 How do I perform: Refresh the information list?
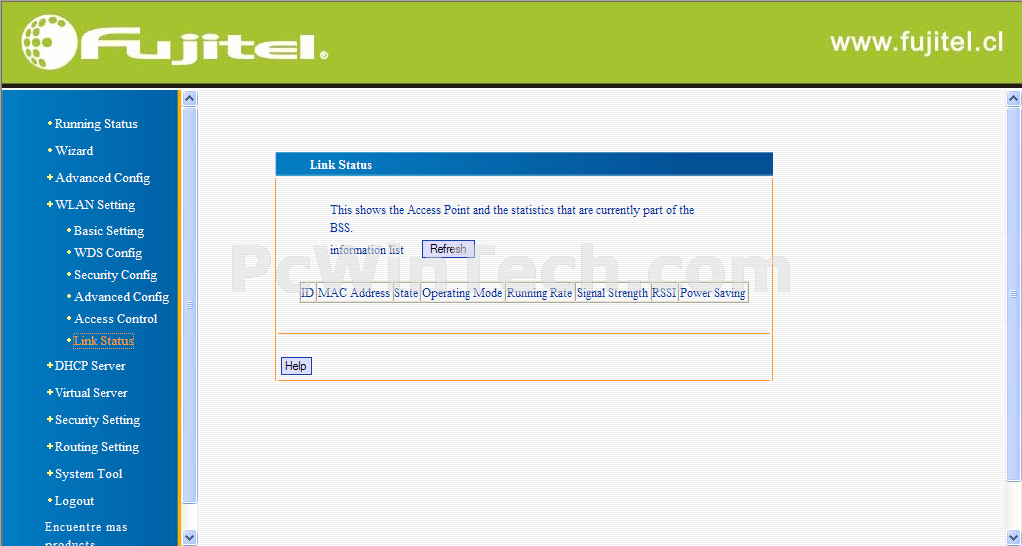[448, 249]
